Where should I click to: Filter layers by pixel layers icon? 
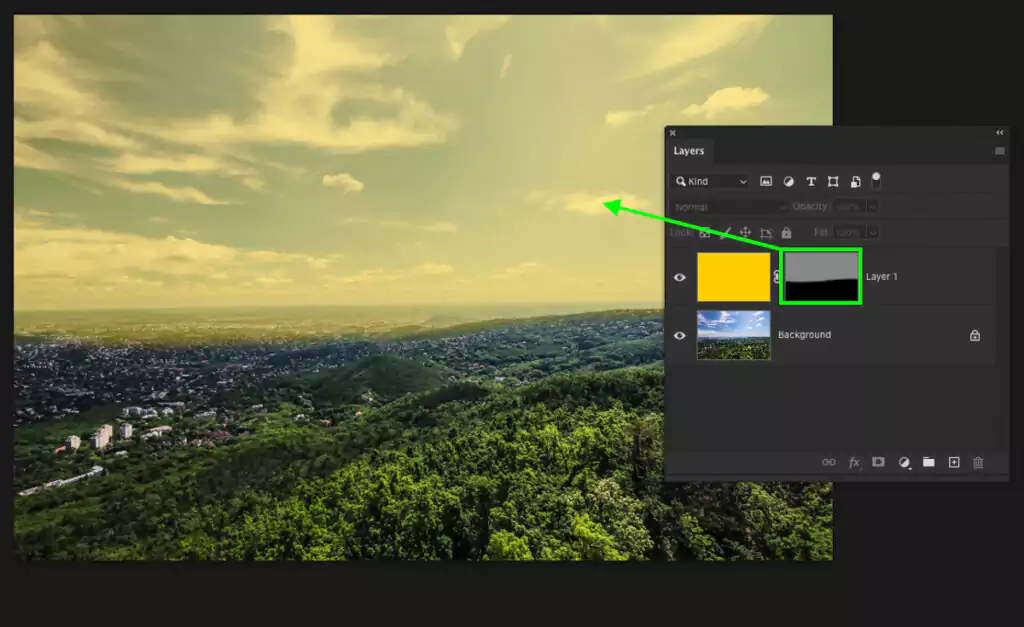point(766,182)
